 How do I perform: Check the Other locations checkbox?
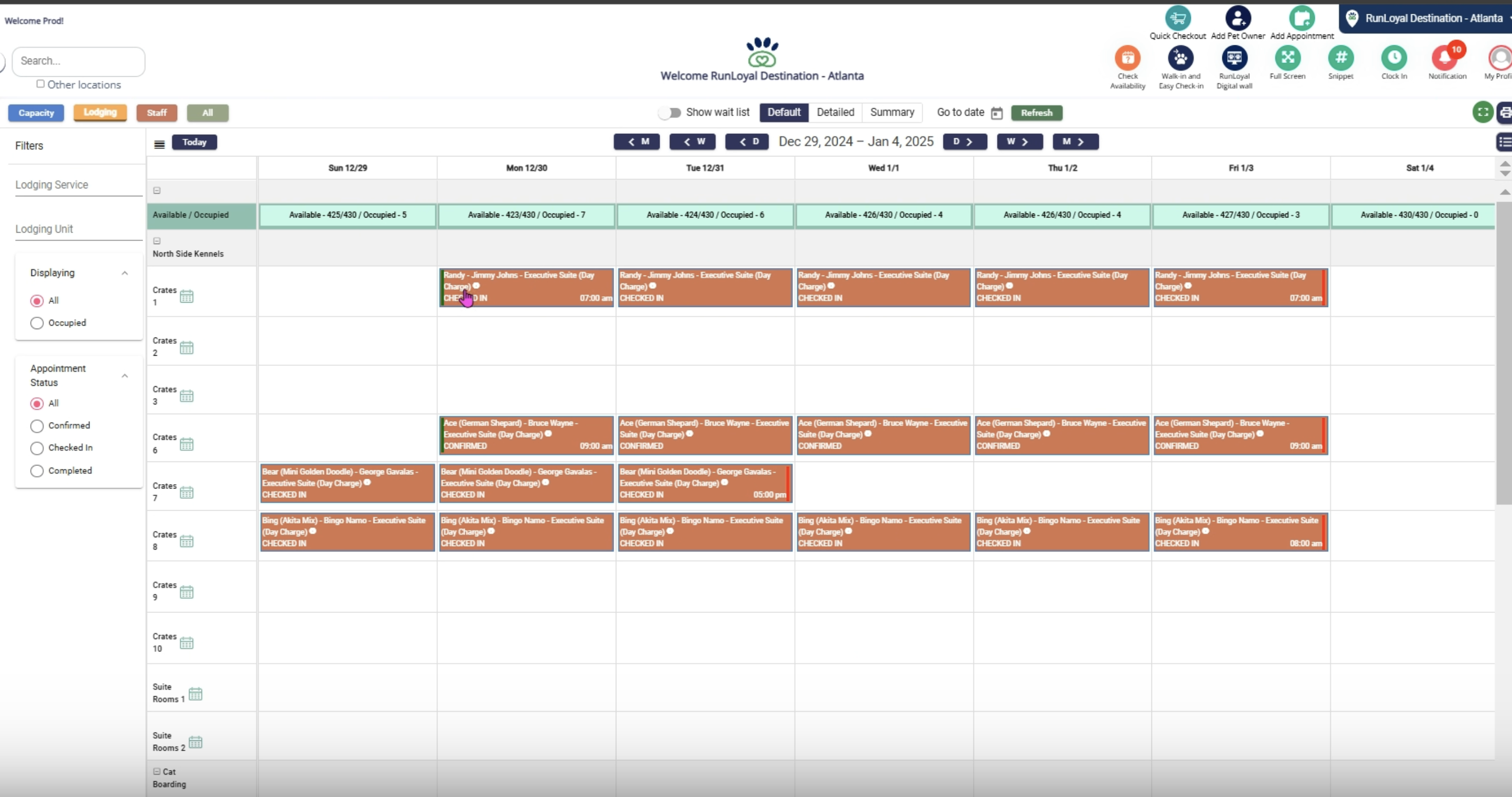point(40,84)
